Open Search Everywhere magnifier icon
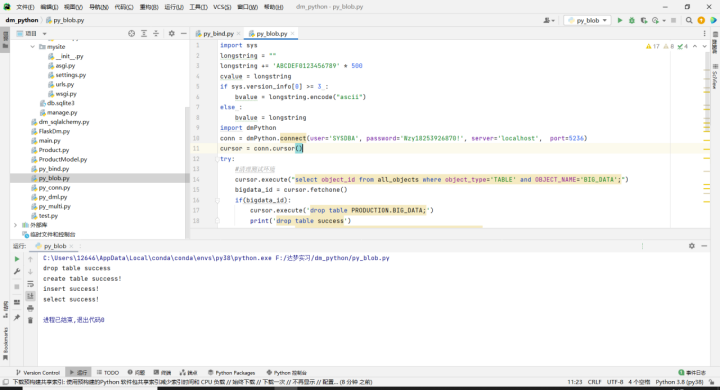 tap(689, 20)
